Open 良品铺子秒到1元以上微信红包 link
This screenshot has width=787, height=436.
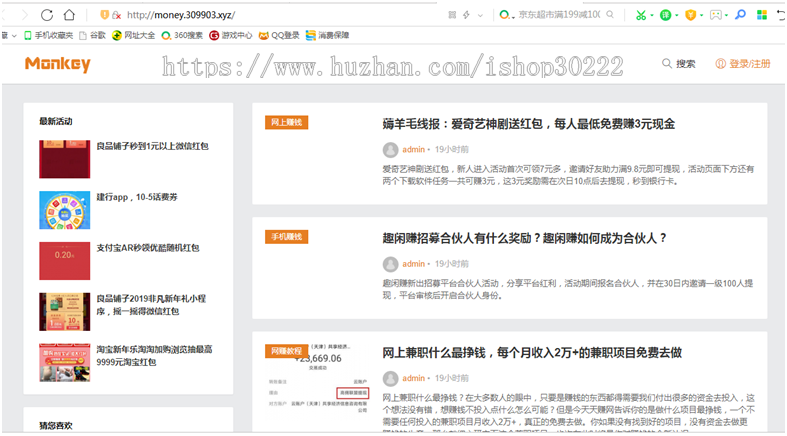click(153, 146)
